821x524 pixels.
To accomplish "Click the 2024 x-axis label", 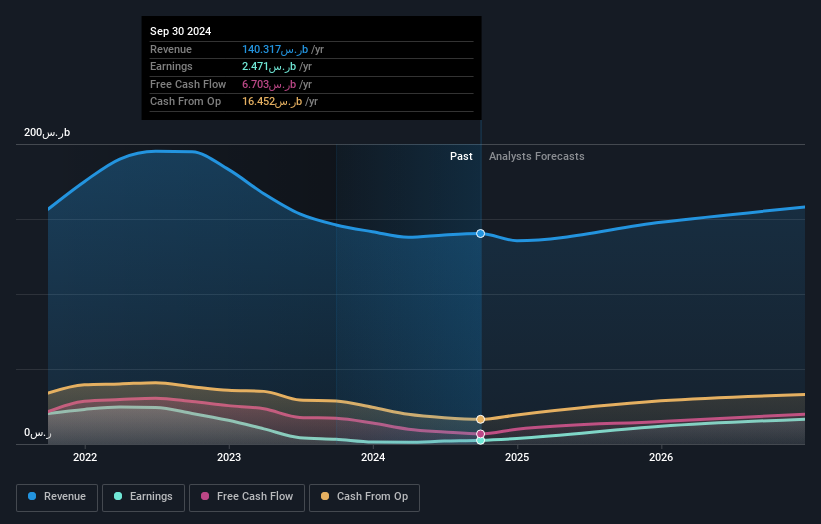I will point(373,457).
